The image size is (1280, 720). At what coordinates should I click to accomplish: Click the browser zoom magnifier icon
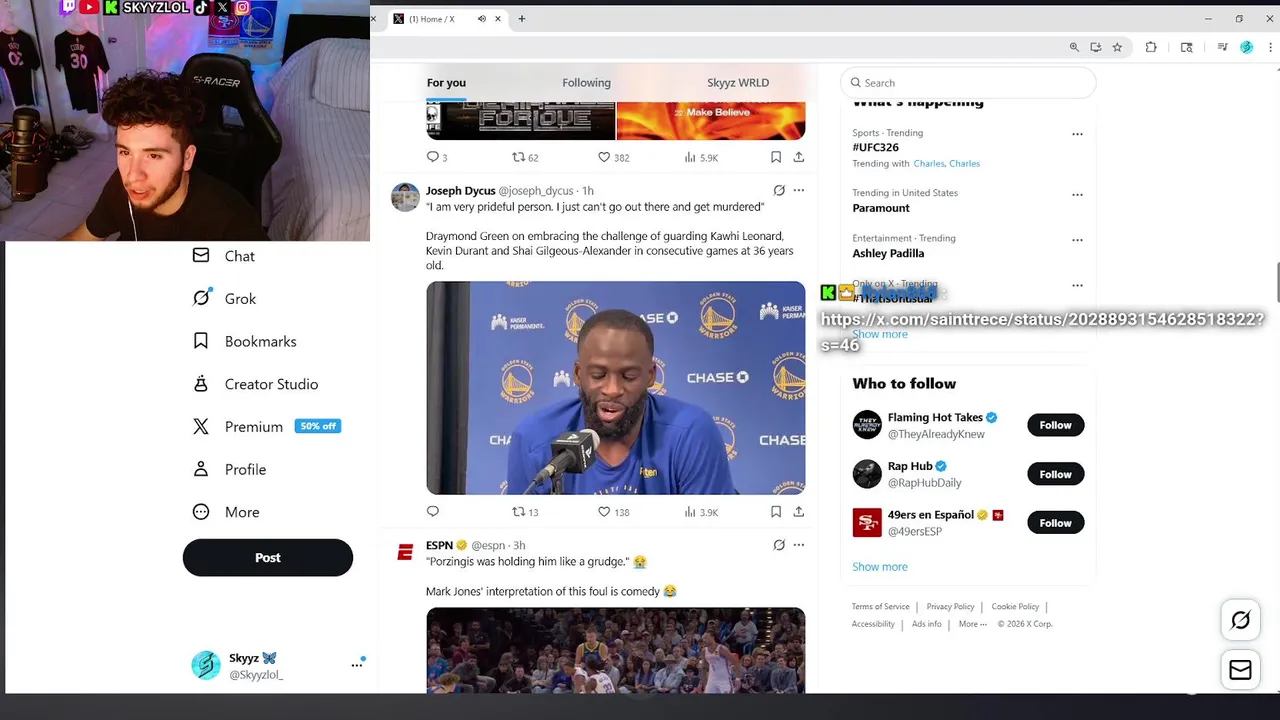[x=1074, y=47]
